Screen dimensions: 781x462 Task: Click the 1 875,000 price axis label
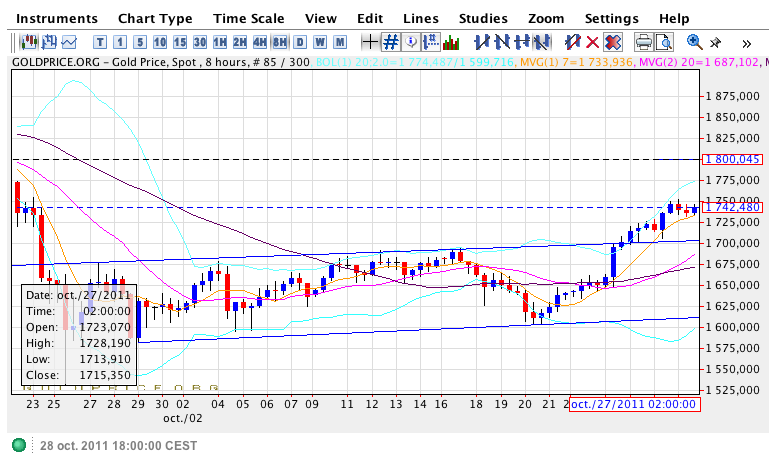732,96
